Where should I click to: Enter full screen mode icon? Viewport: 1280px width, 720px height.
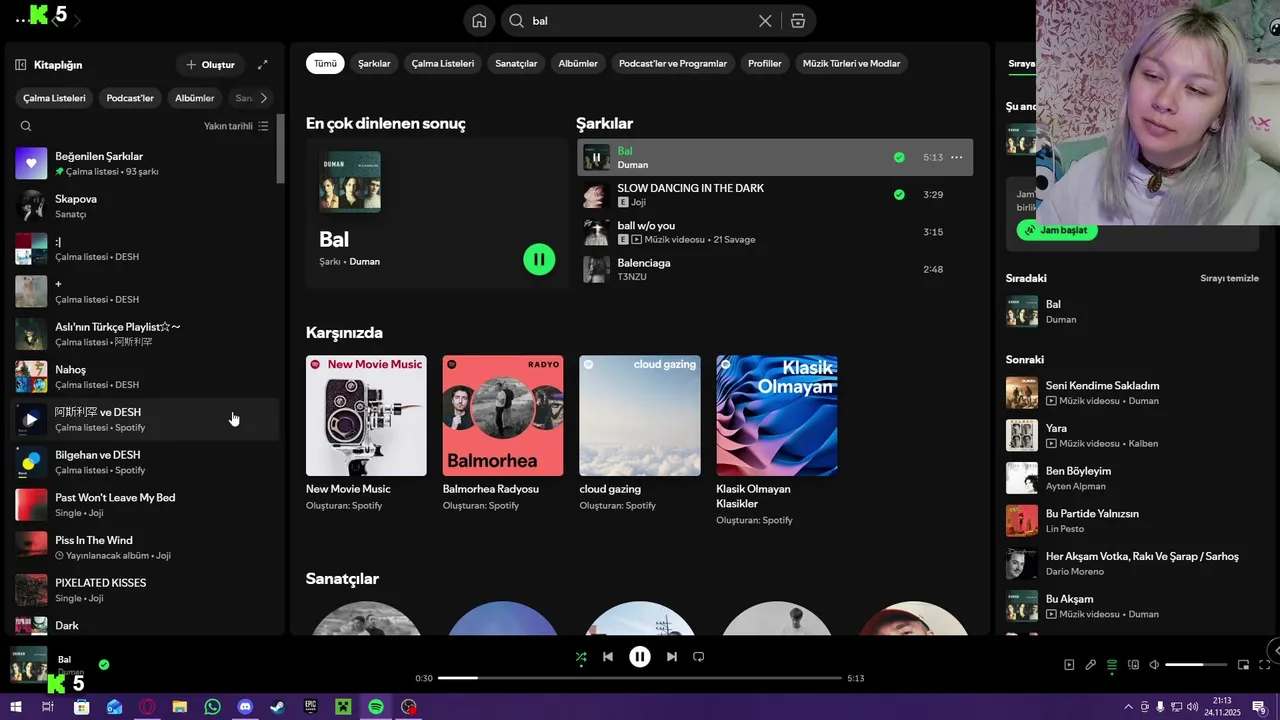(x=1265, y=665)
